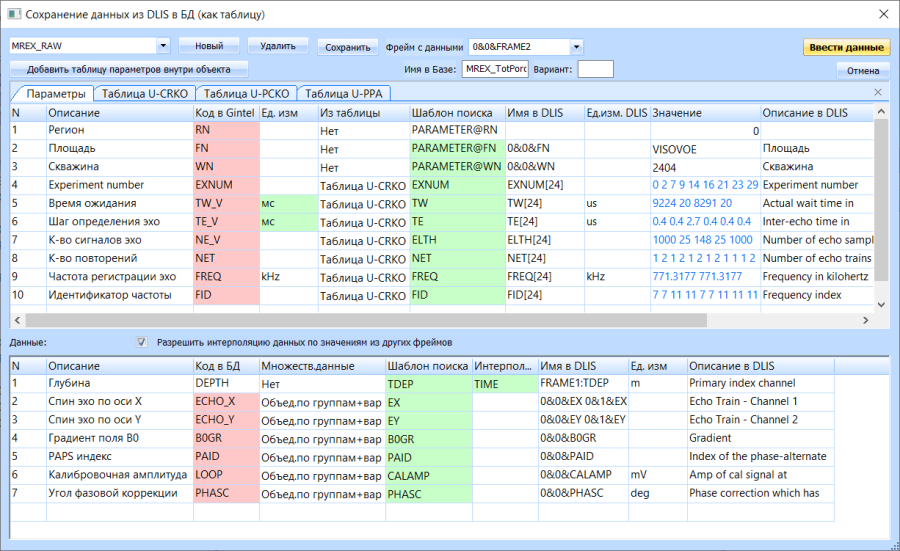The width and height of the screenshot is (900, 551).
Task: Click the B0GR code in Код в БД column
Action: [227, 439]
